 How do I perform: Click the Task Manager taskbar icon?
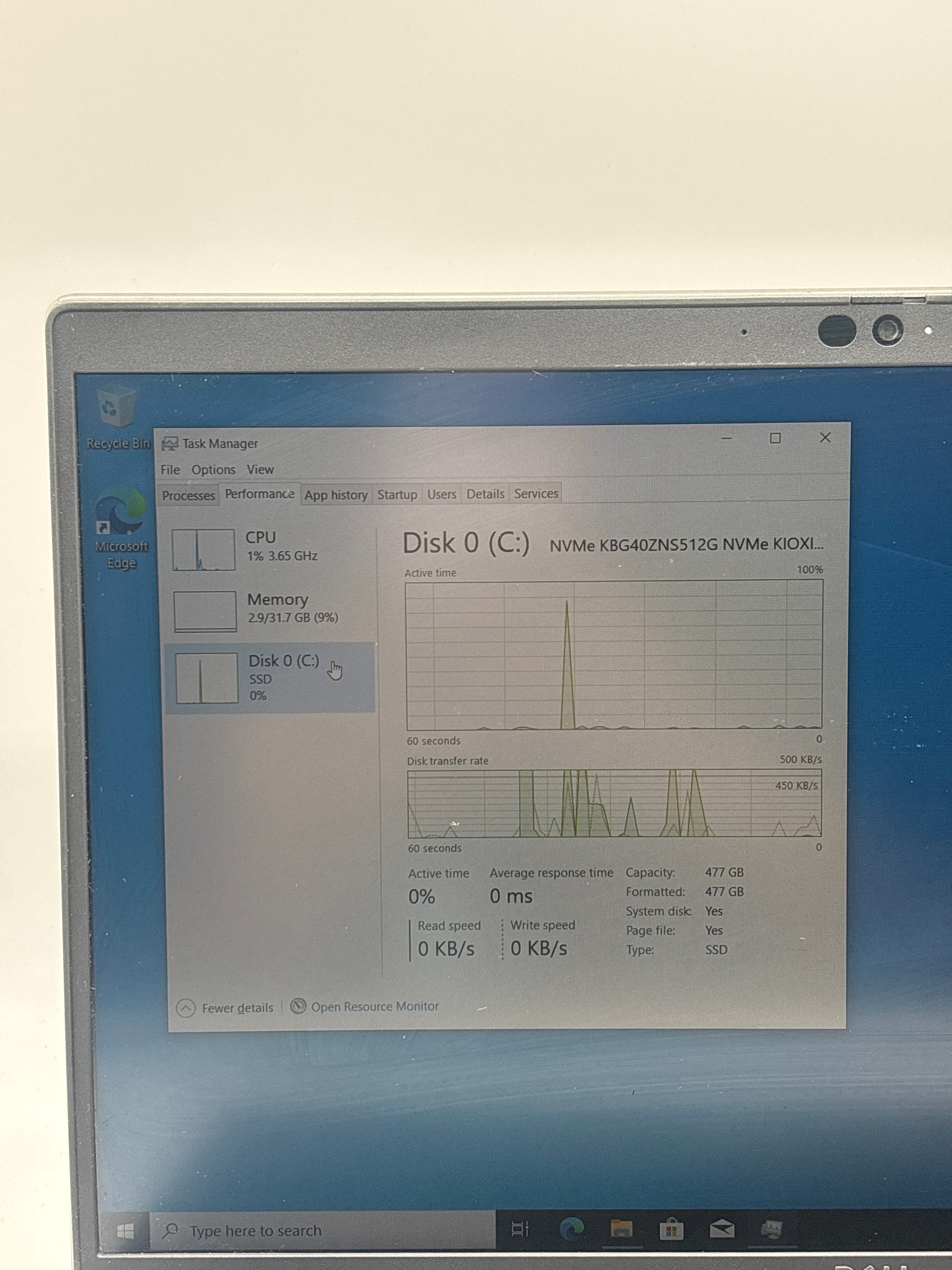tap(772, 1229)
